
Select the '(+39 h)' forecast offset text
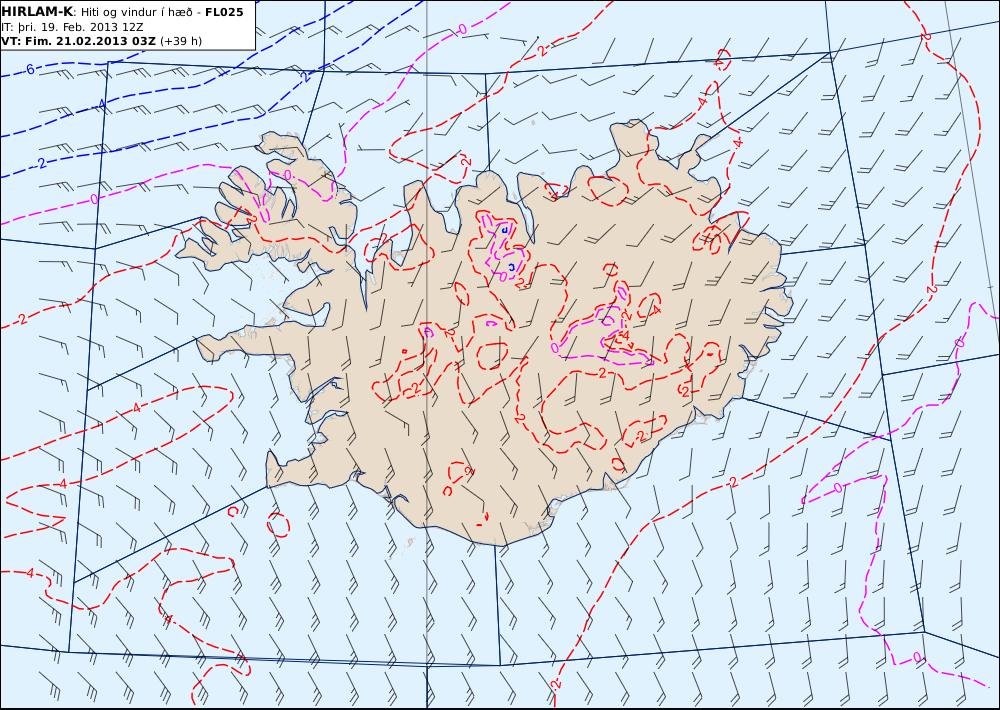point(180,41)
